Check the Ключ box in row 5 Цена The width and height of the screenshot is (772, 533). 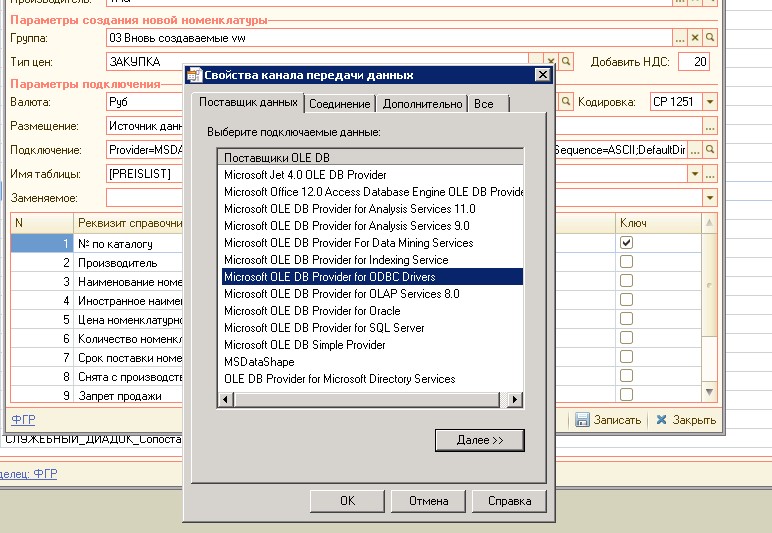[626, 318]
